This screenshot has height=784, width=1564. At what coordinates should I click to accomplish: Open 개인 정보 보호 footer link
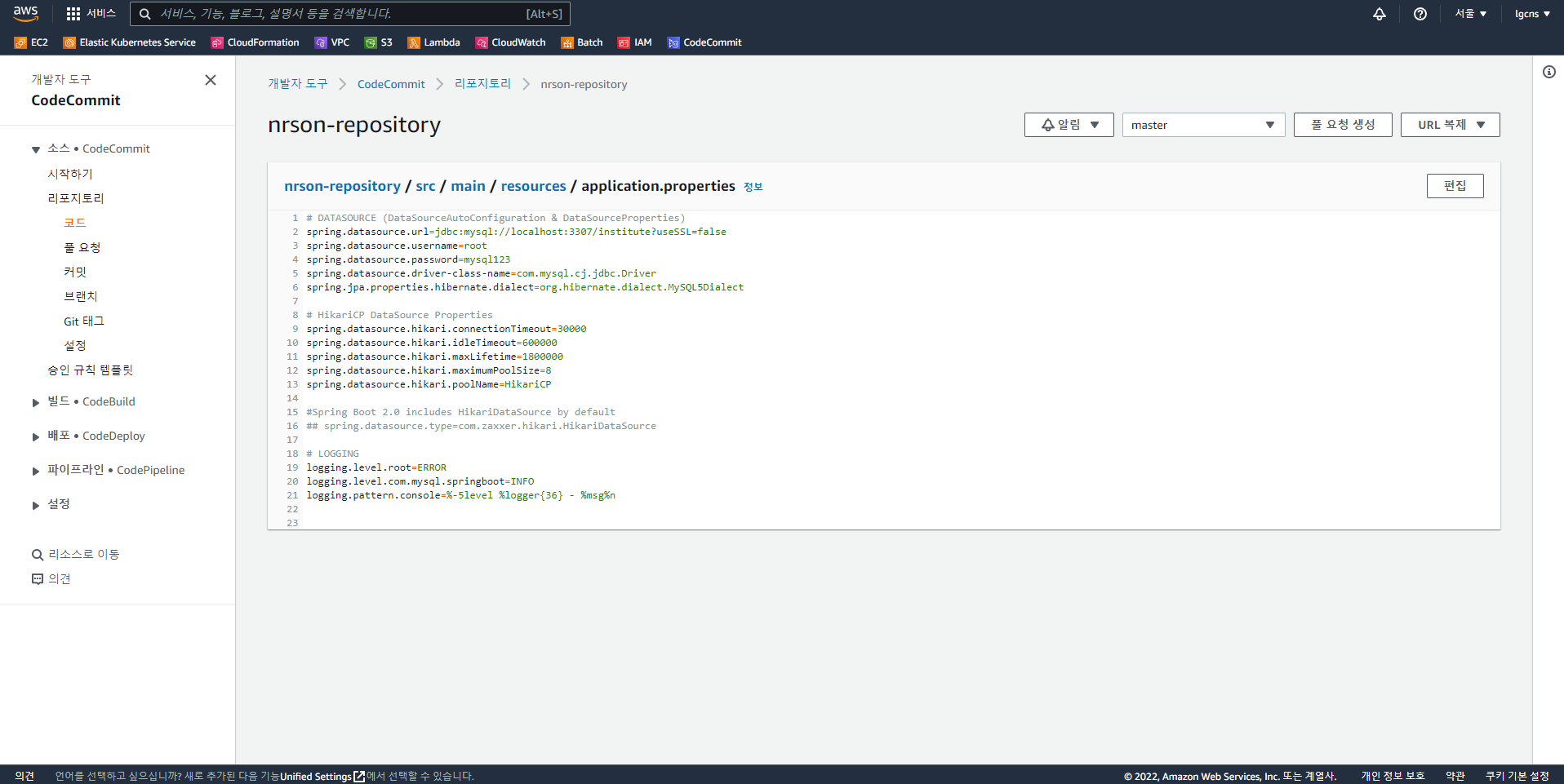tap(1393, 777)
